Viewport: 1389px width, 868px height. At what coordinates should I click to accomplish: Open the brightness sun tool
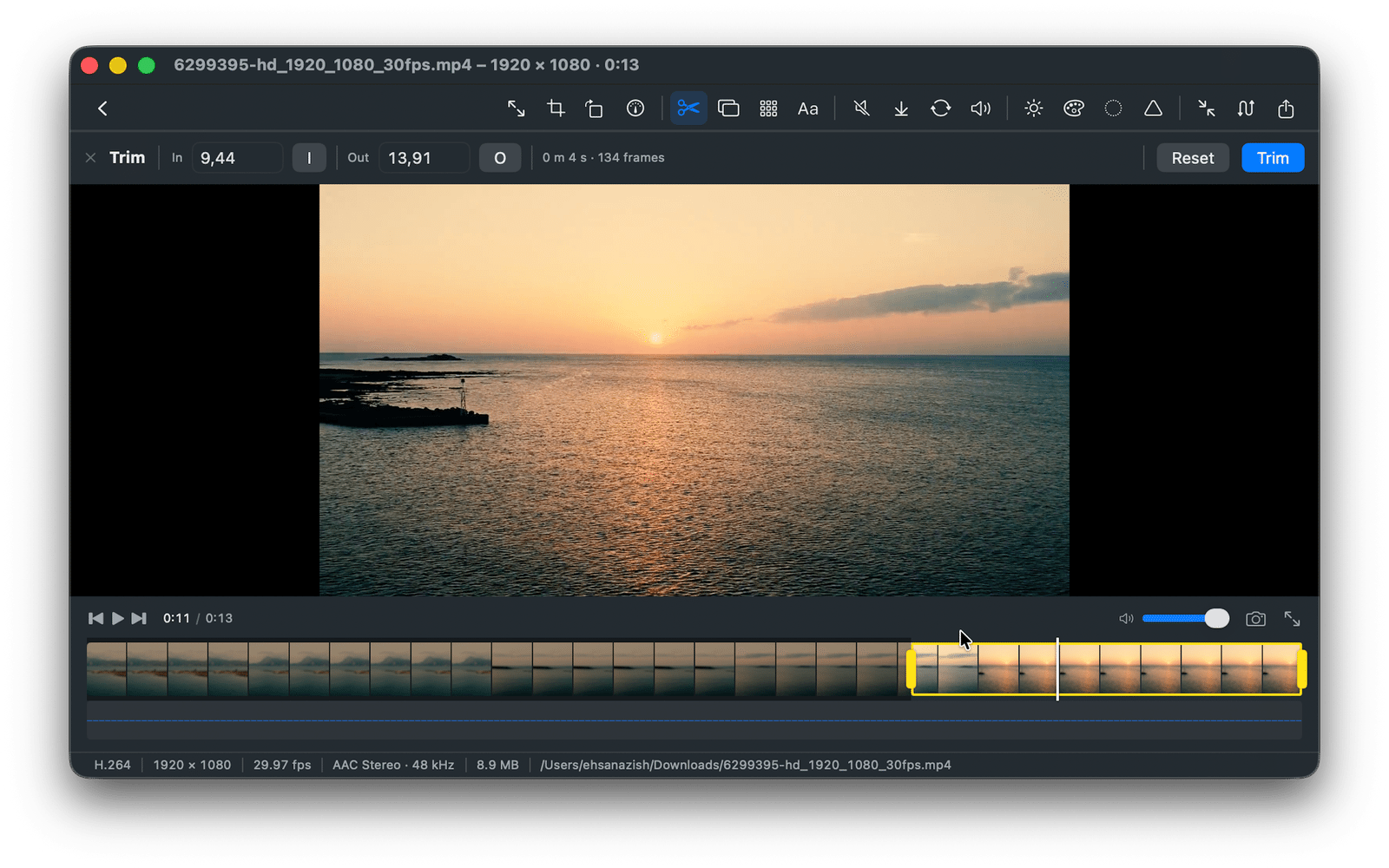pos(1033,108)
